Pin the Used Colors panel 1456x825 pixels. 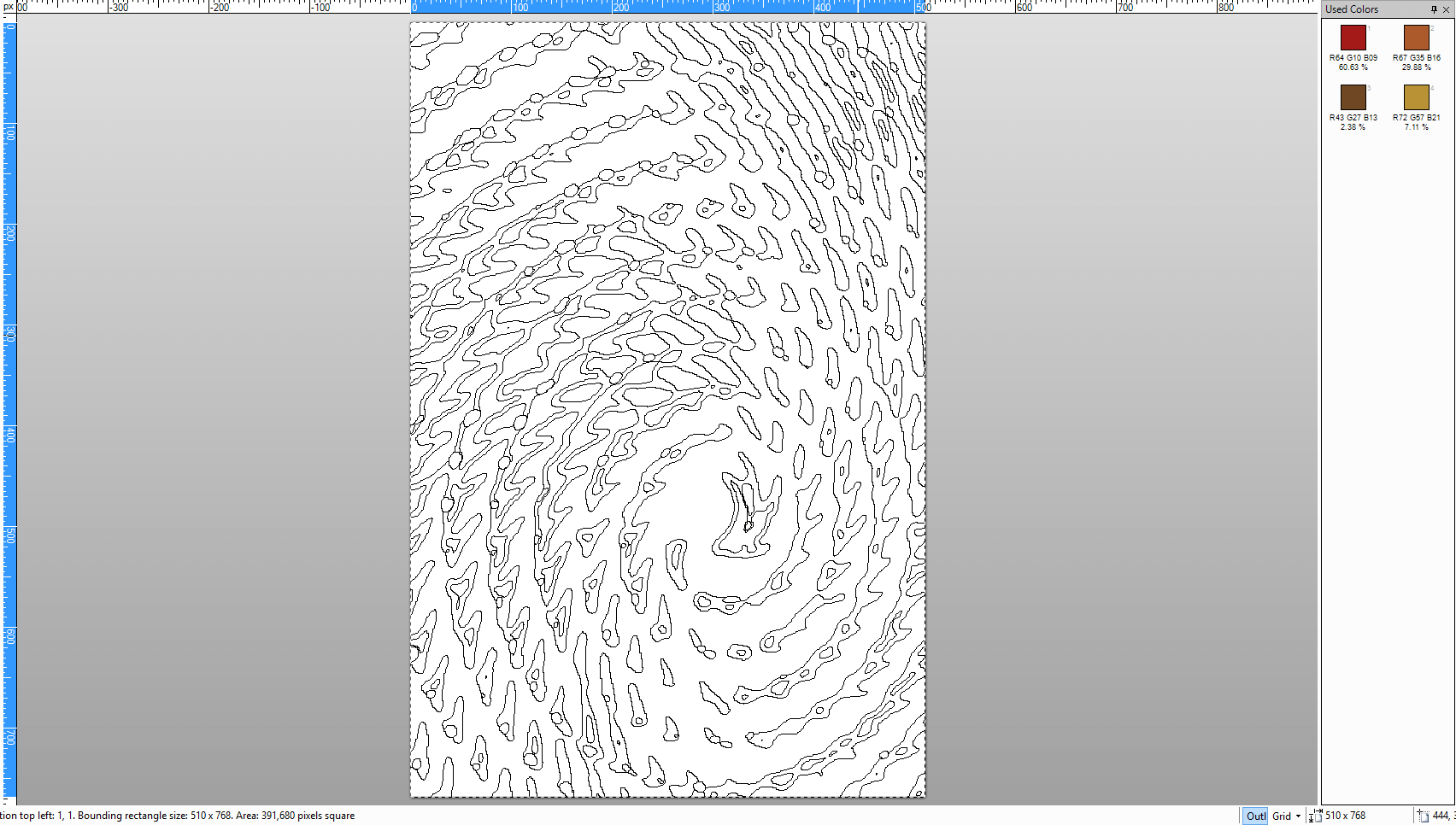[x=1434, y=9]
